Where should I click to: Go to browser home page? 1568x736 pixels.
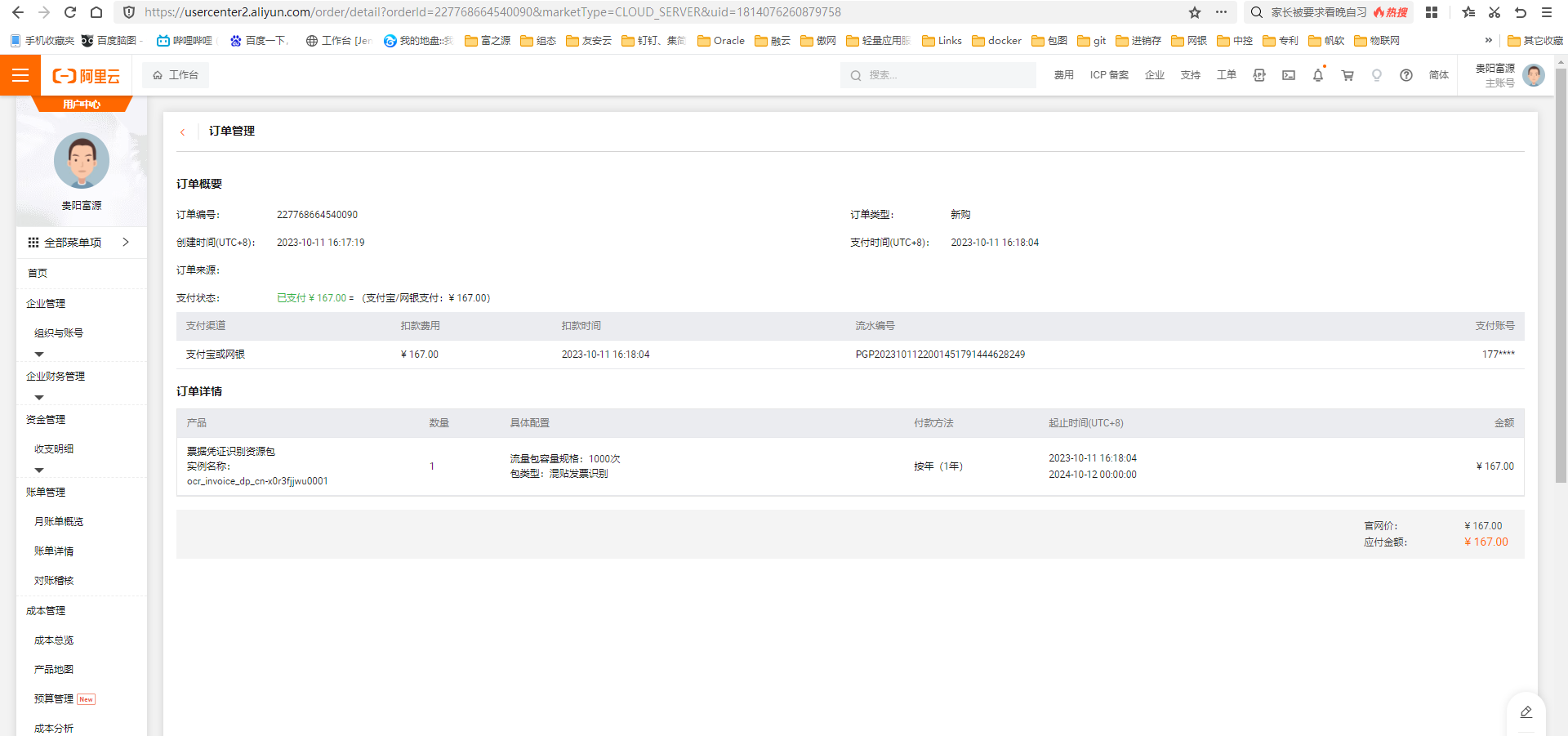96,12
